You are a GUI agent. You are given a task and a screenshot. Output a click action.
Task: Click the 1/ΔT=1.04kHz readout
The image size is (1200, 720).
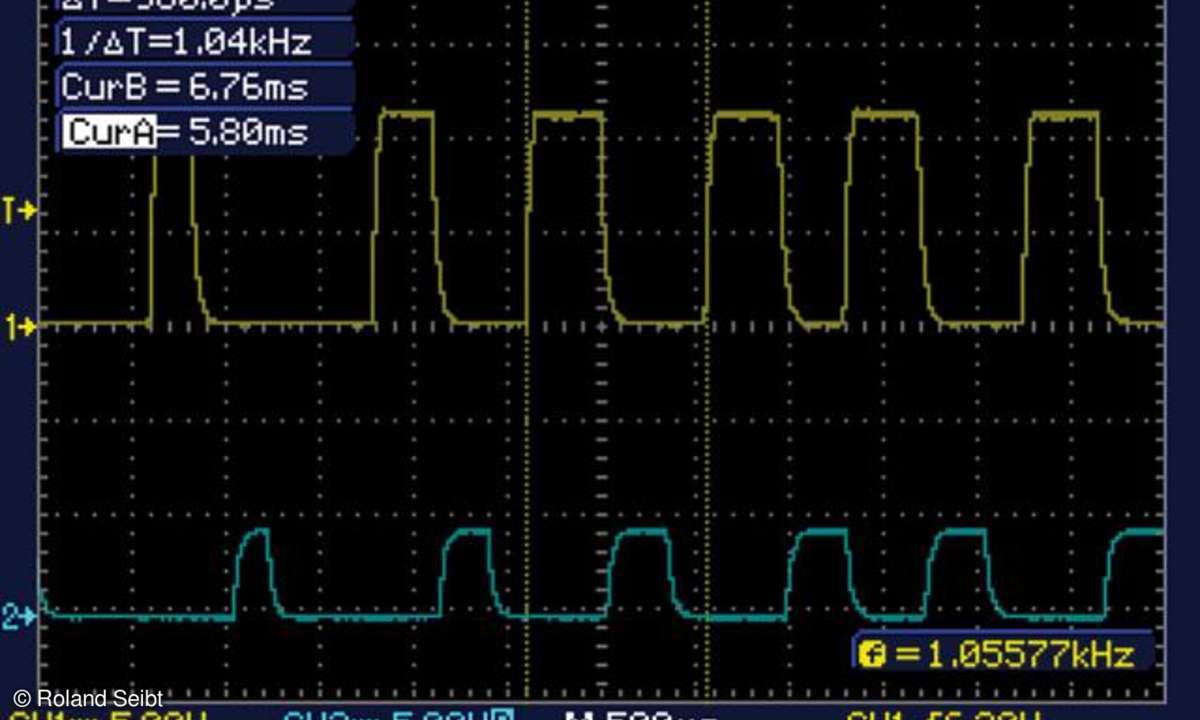pos(205,42)
